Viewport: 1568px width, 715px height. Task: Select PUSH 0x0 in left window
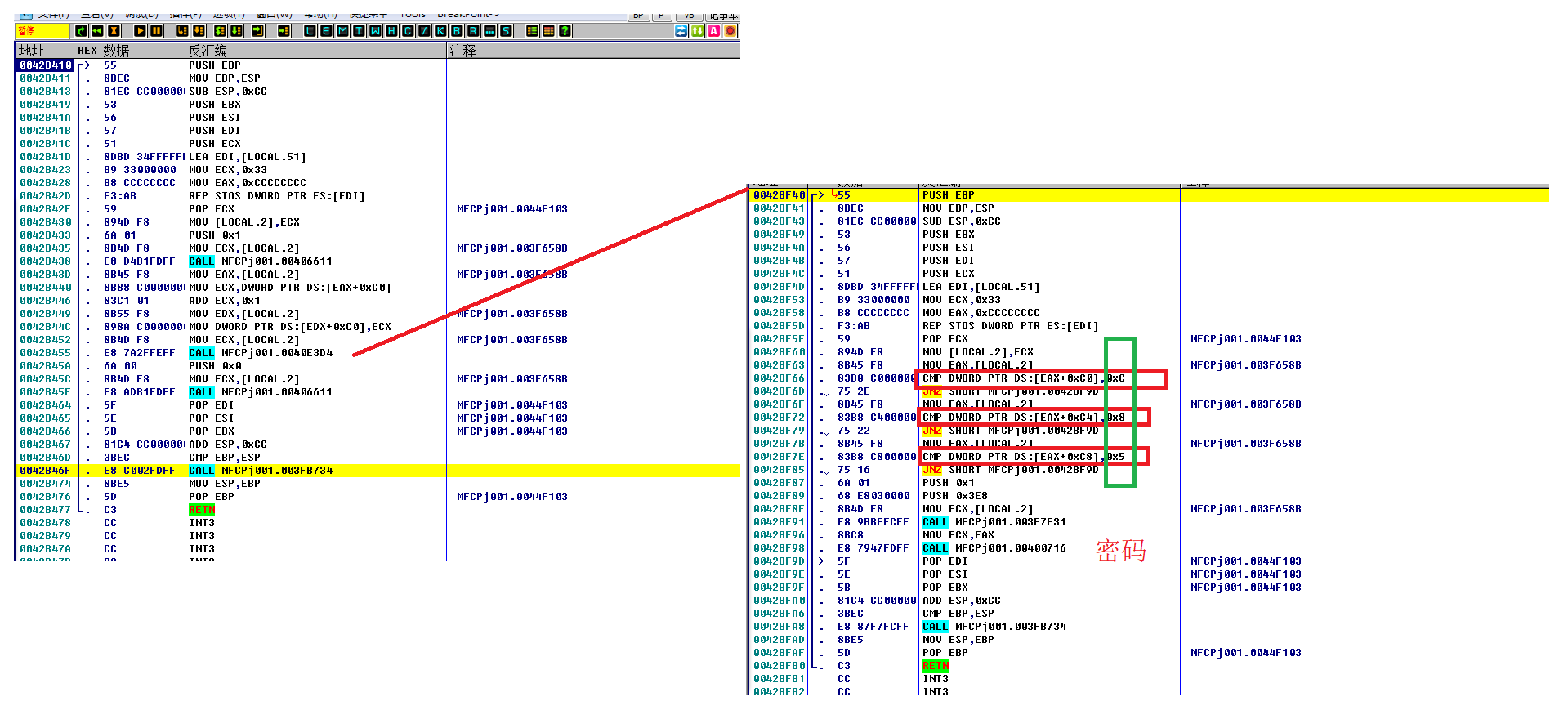[215, 366]
